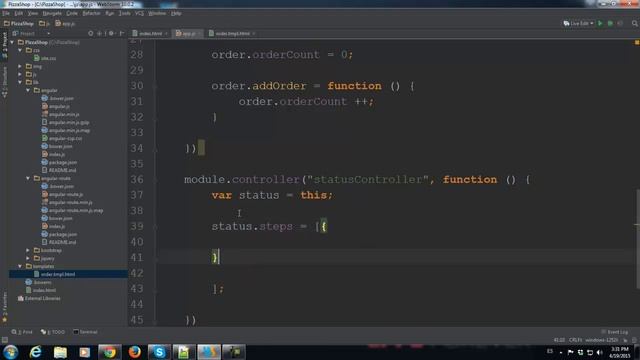Click the read-only lock icon in status bar
The width and height of the screenshot is (640, 360).
point(625,340)
